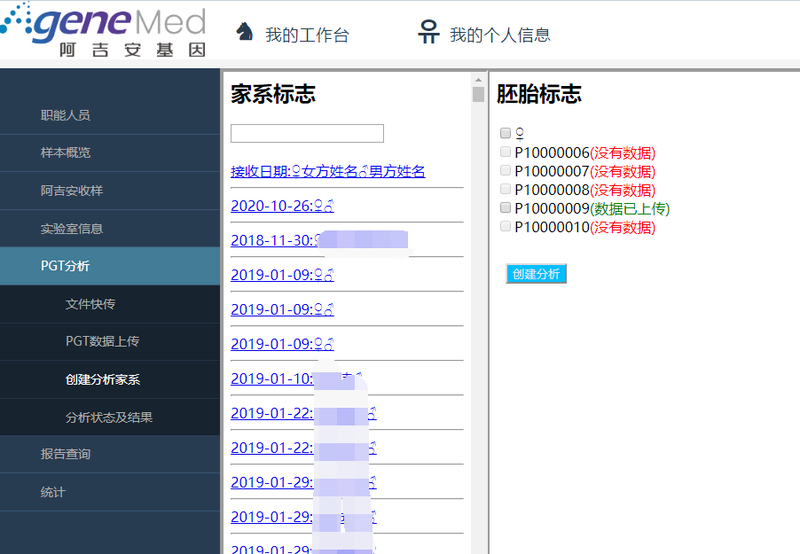Focus the 家系标志 search input field
Viewport: 800px width, 554px height.
point(307,134)
